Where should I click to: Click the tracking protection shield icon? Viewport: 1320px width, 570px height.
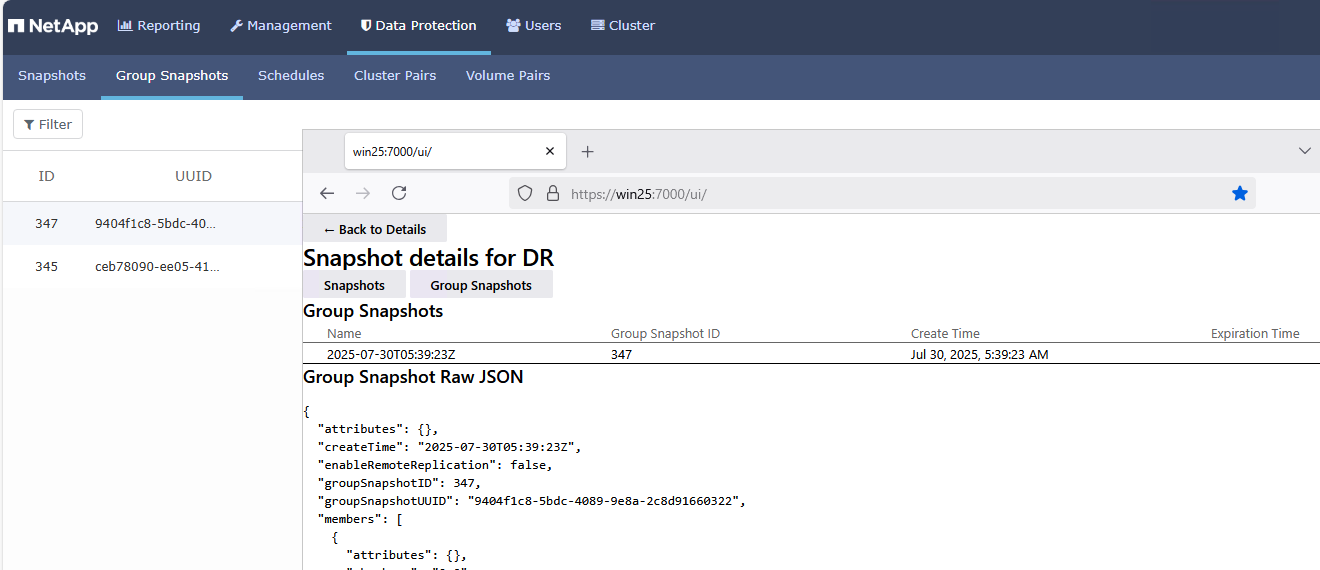525,193
